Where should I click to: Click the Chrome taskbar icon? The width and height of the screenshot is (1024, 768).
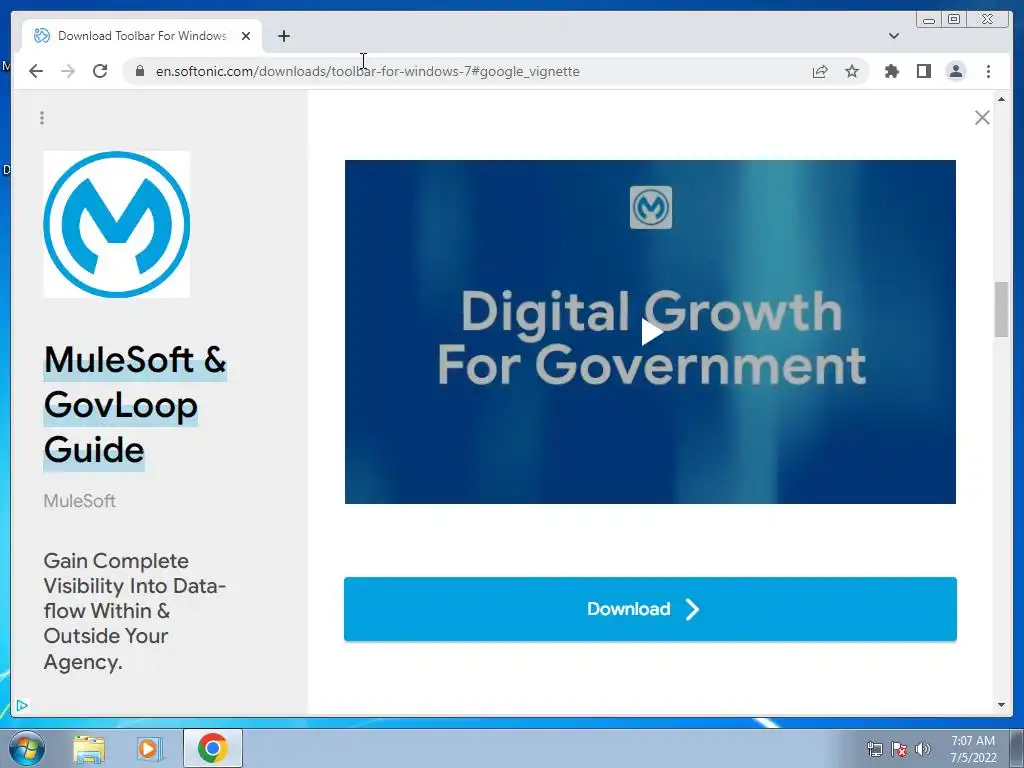213,748
